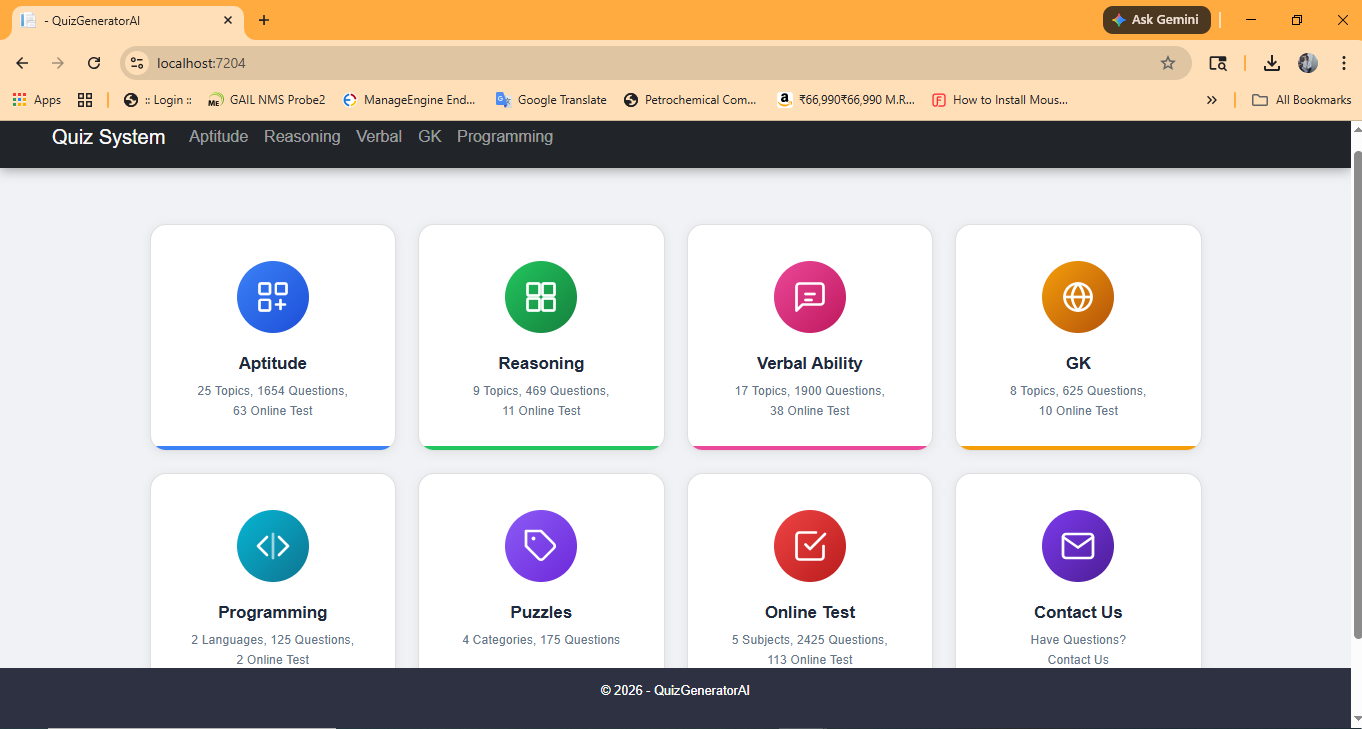Open the GAIL NMS Probe2 bookmark
This screenshot has height=729, width=1362.
pyautogui.click(x=267, y=100)
